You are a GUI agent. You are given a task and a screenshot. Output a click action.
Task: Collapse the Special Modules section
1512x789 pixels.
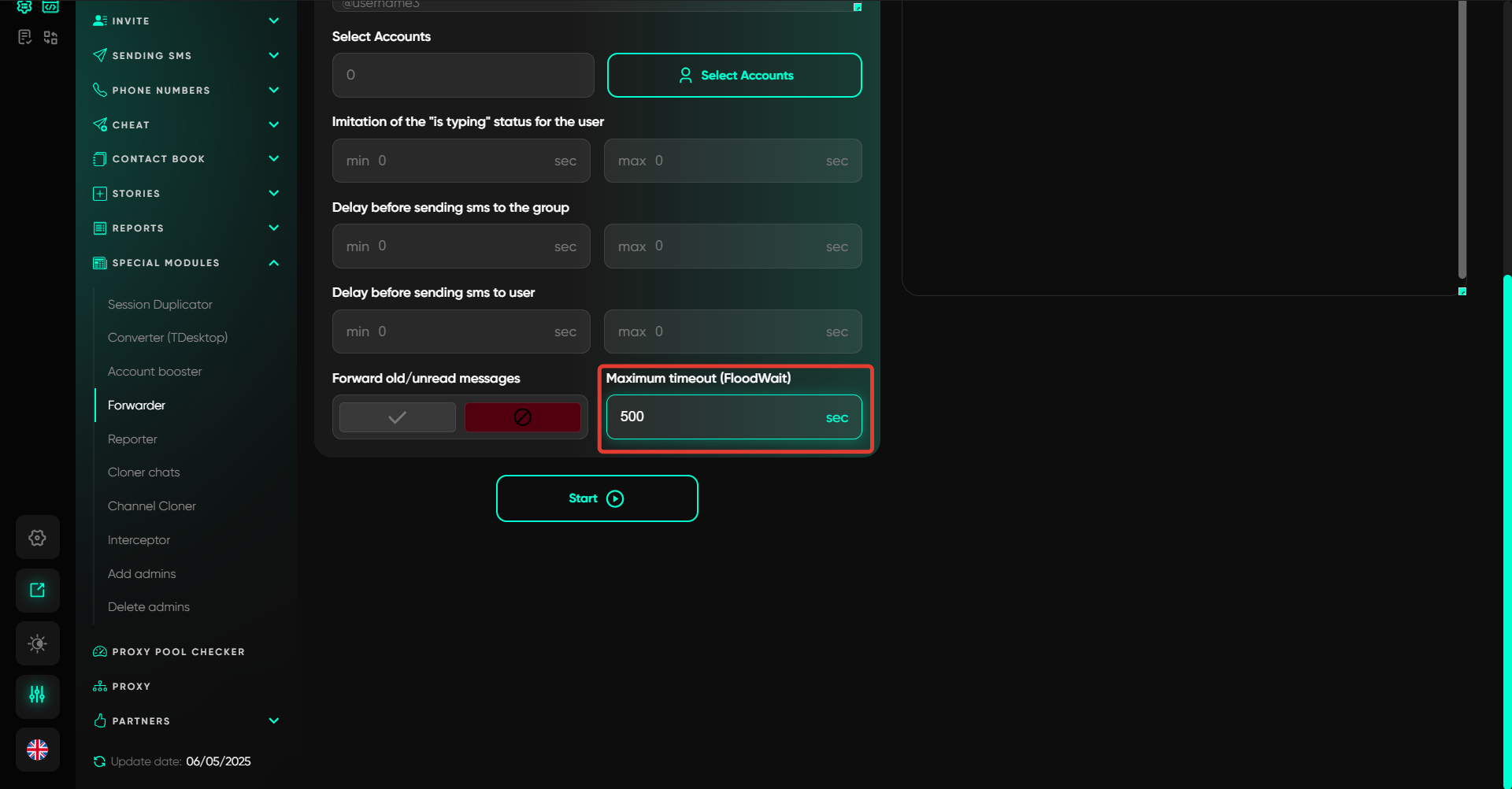273,263
